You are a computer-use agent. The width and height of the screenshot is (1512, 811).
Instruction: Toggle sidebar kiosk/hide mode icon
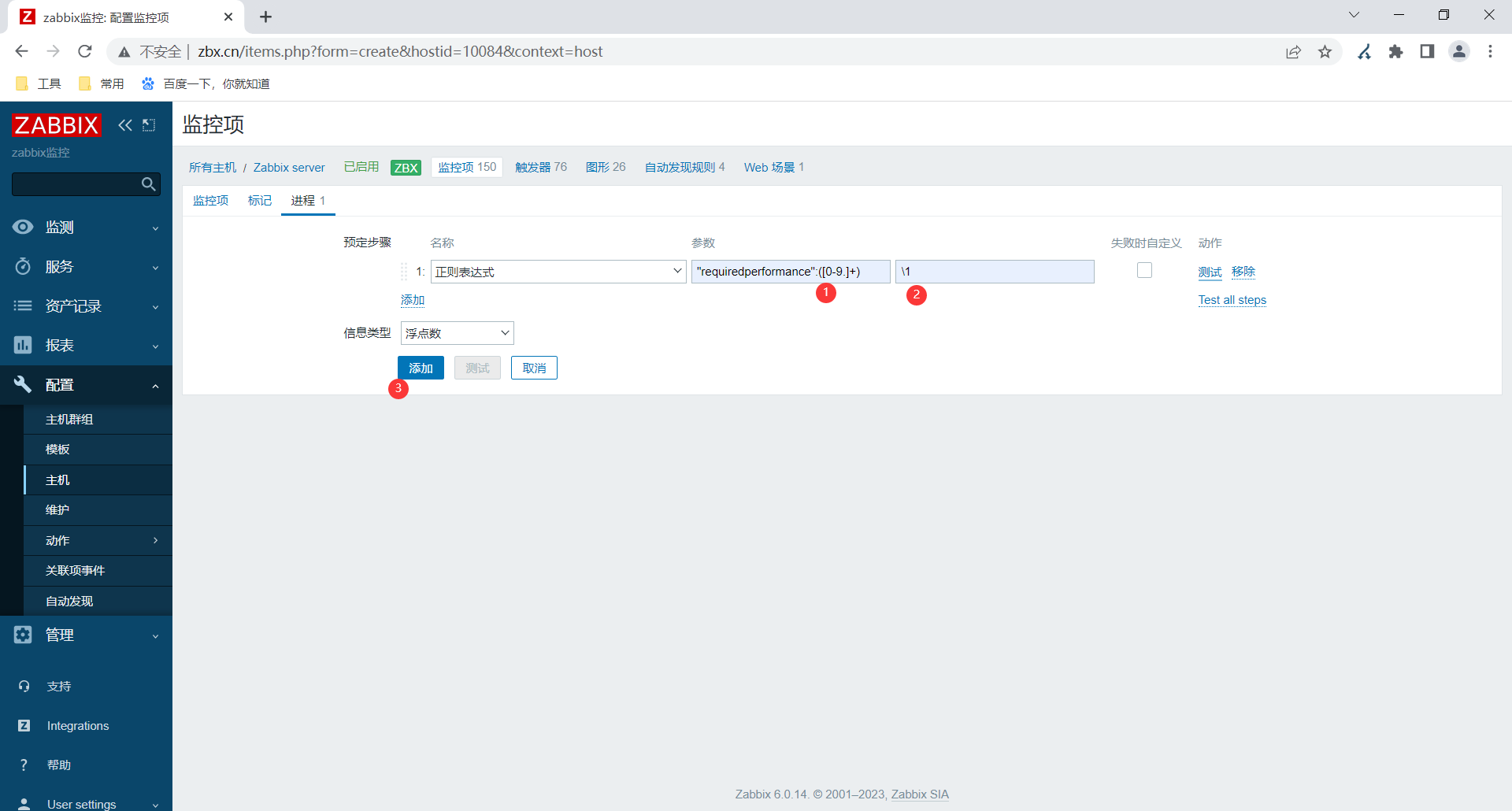point(149,125)
